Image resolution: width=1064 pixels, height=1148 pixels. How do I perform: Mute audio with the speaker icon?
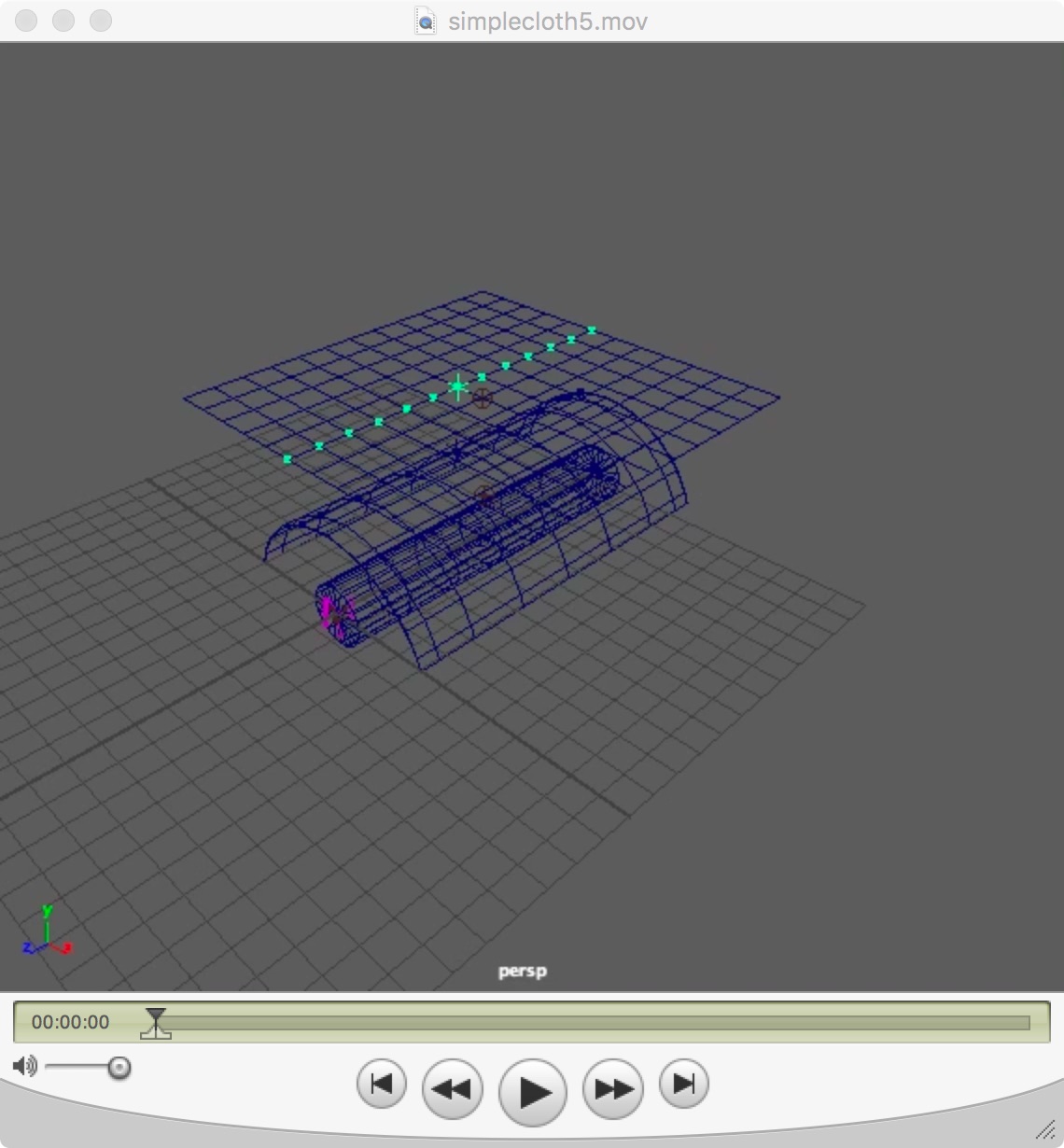tap(25, 1066)
